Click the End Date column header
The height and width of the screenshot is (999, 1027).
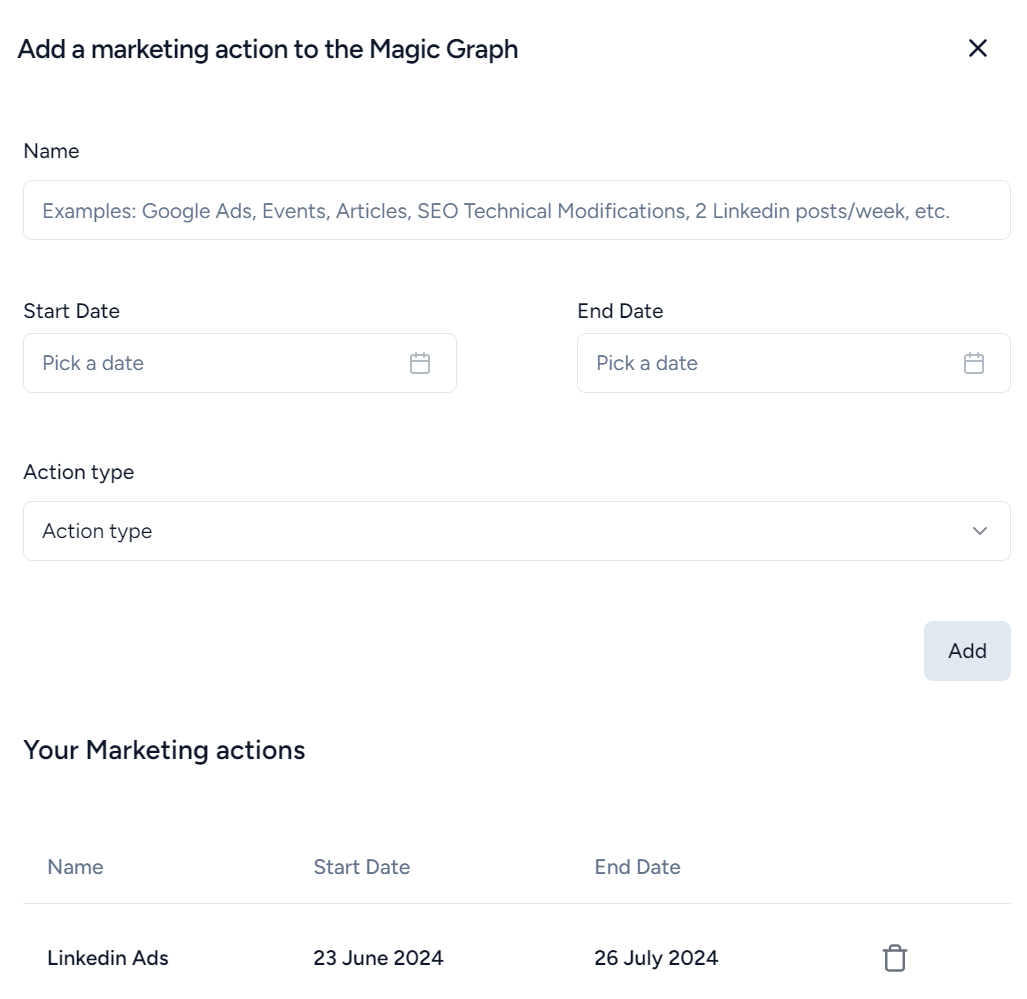tap(637, 867)
